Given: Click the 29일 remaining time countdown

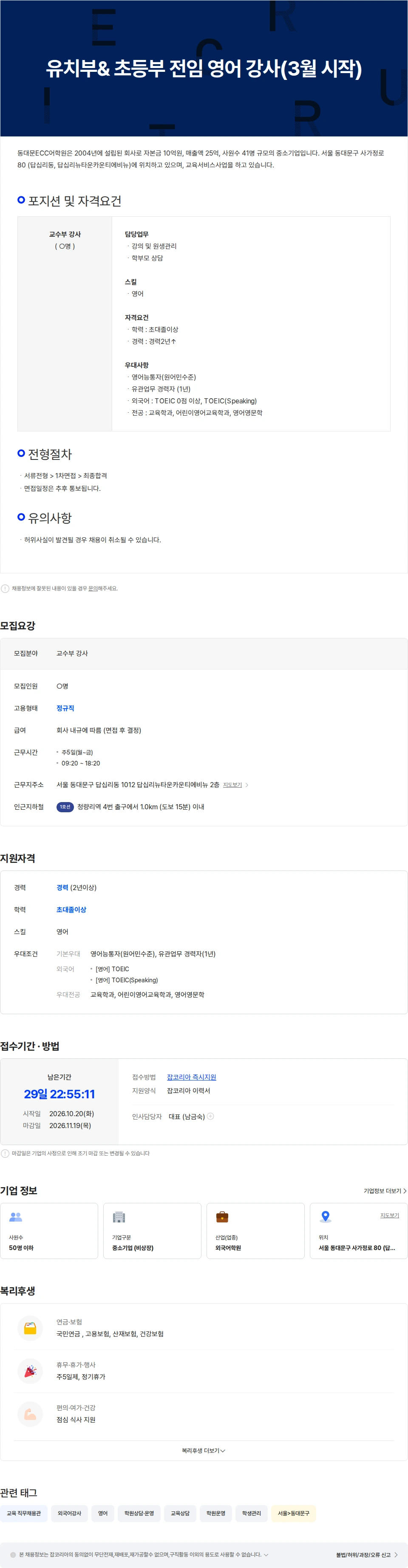Looking at the screenshot, I should coord(59,1094).
